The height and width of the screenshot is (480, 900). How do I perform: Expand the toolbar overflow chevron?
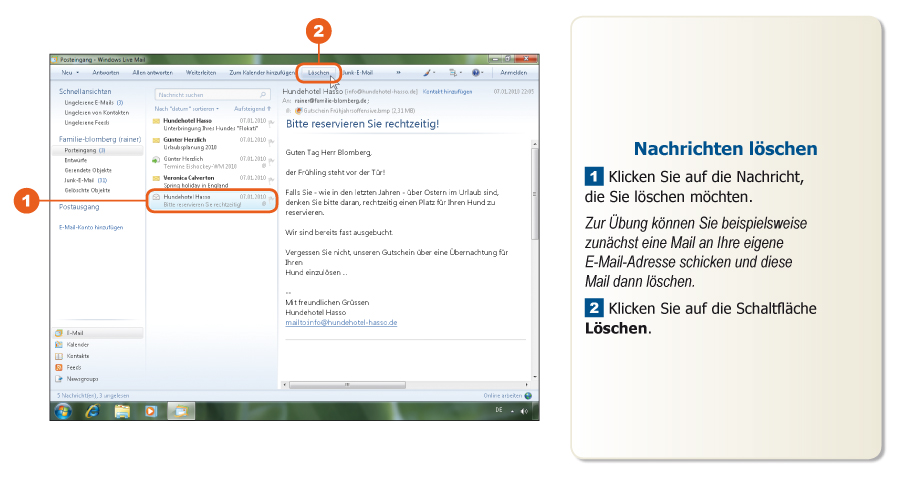click(x=398, y=73)
